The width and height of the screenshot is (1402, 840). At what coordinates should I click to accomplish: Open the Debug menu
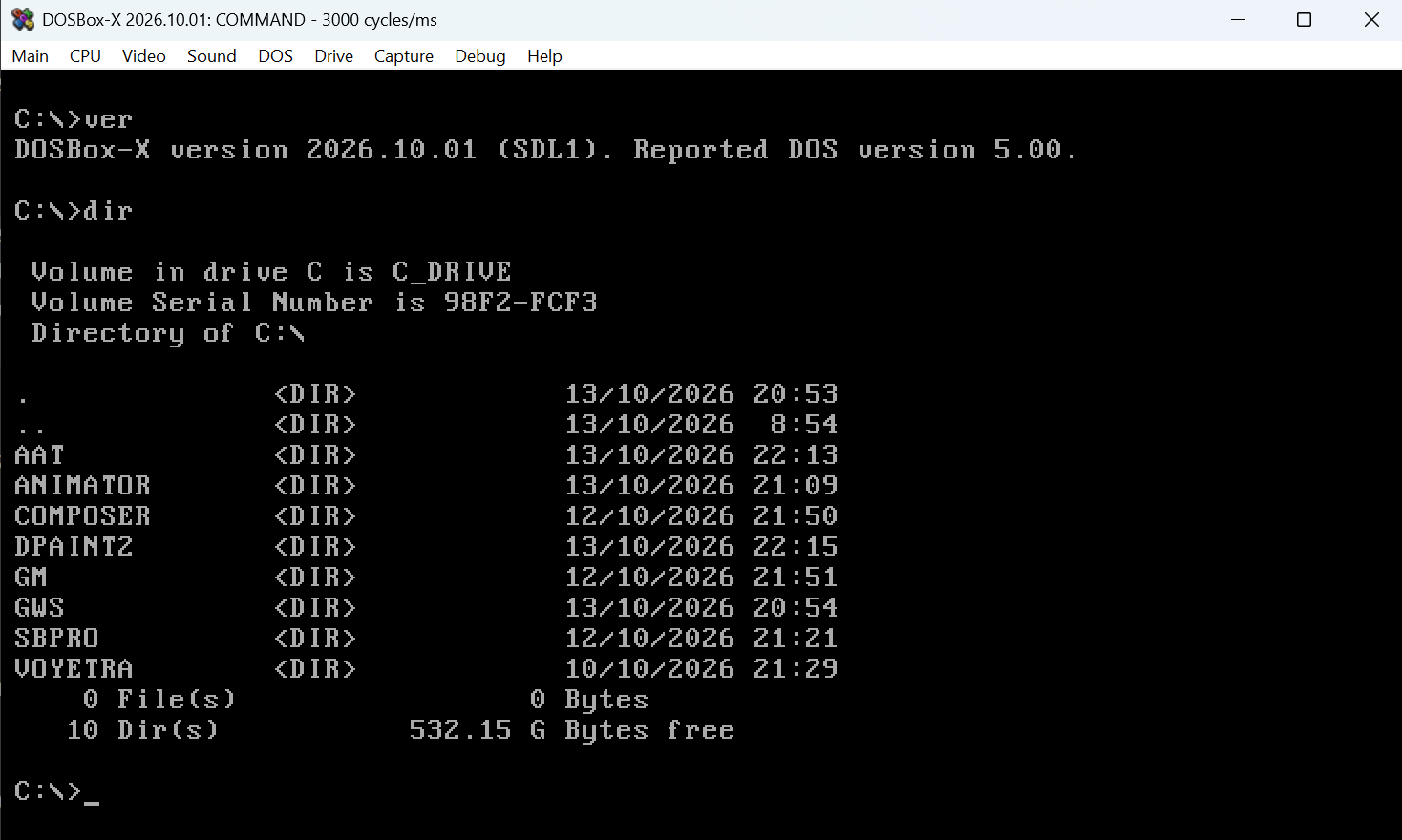pos(480,56)
